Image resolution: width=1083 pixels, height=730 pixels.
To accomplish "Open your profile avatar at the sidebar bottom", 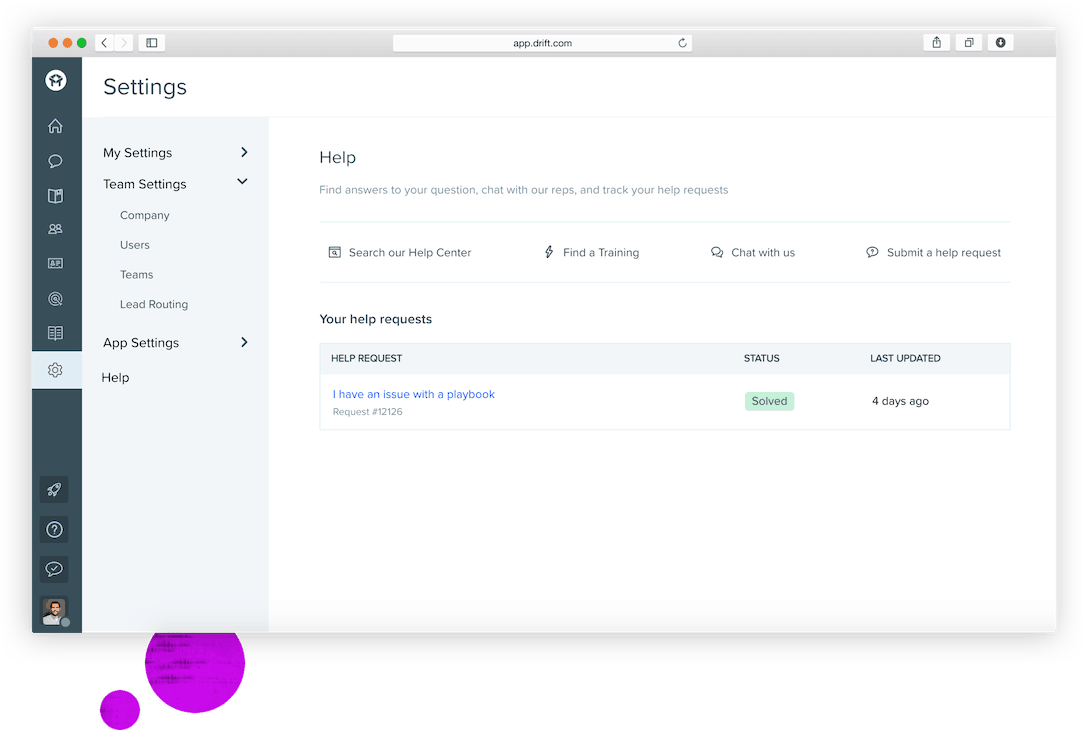I will point(53,611).
